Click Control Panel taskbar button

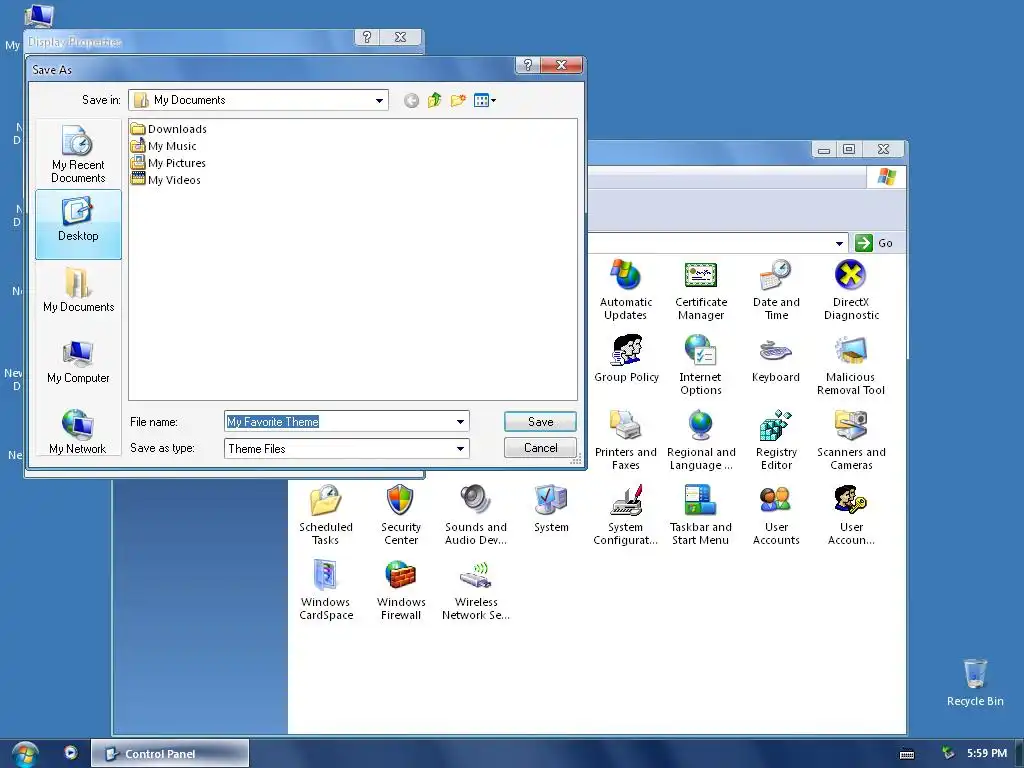point(169,754)
